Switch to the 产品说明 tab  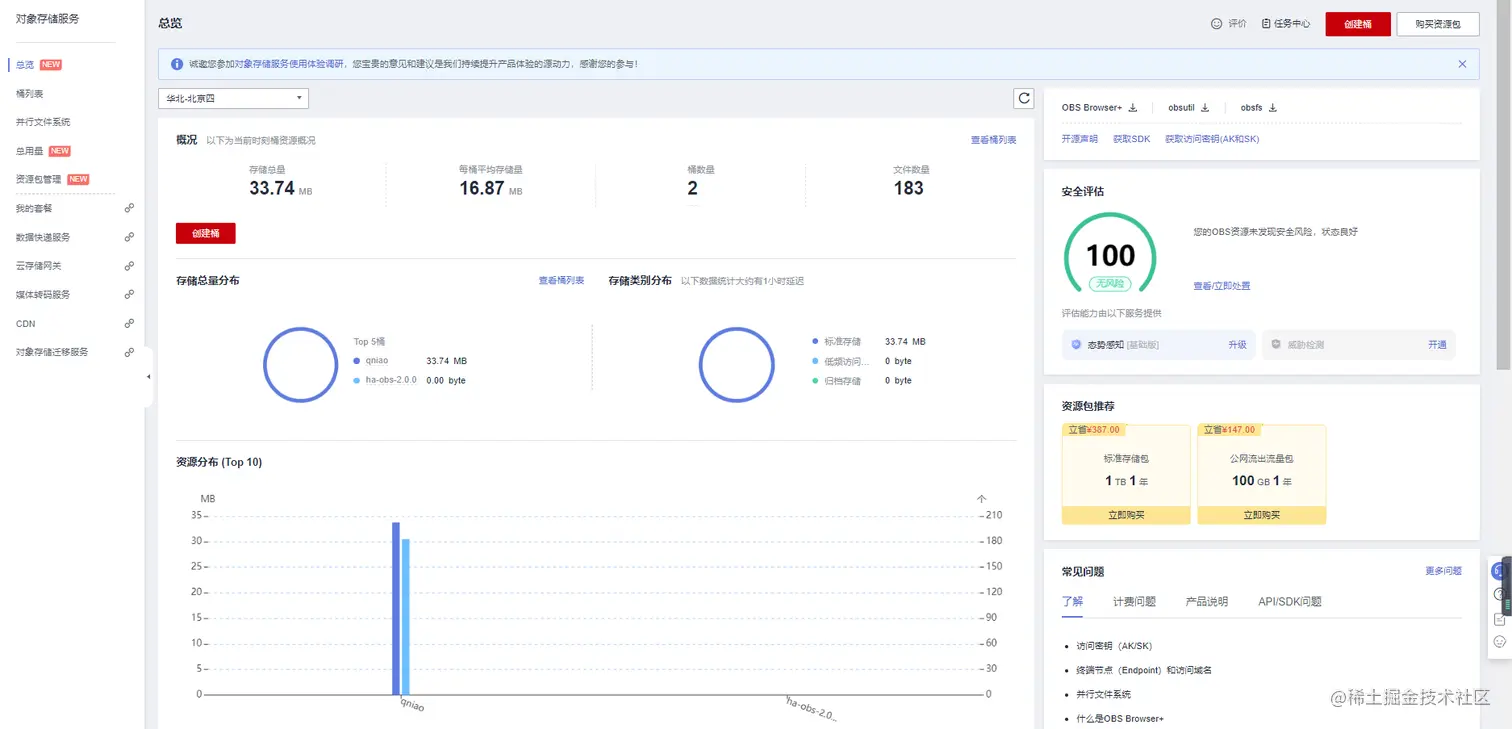click(x=1206, y=601)
